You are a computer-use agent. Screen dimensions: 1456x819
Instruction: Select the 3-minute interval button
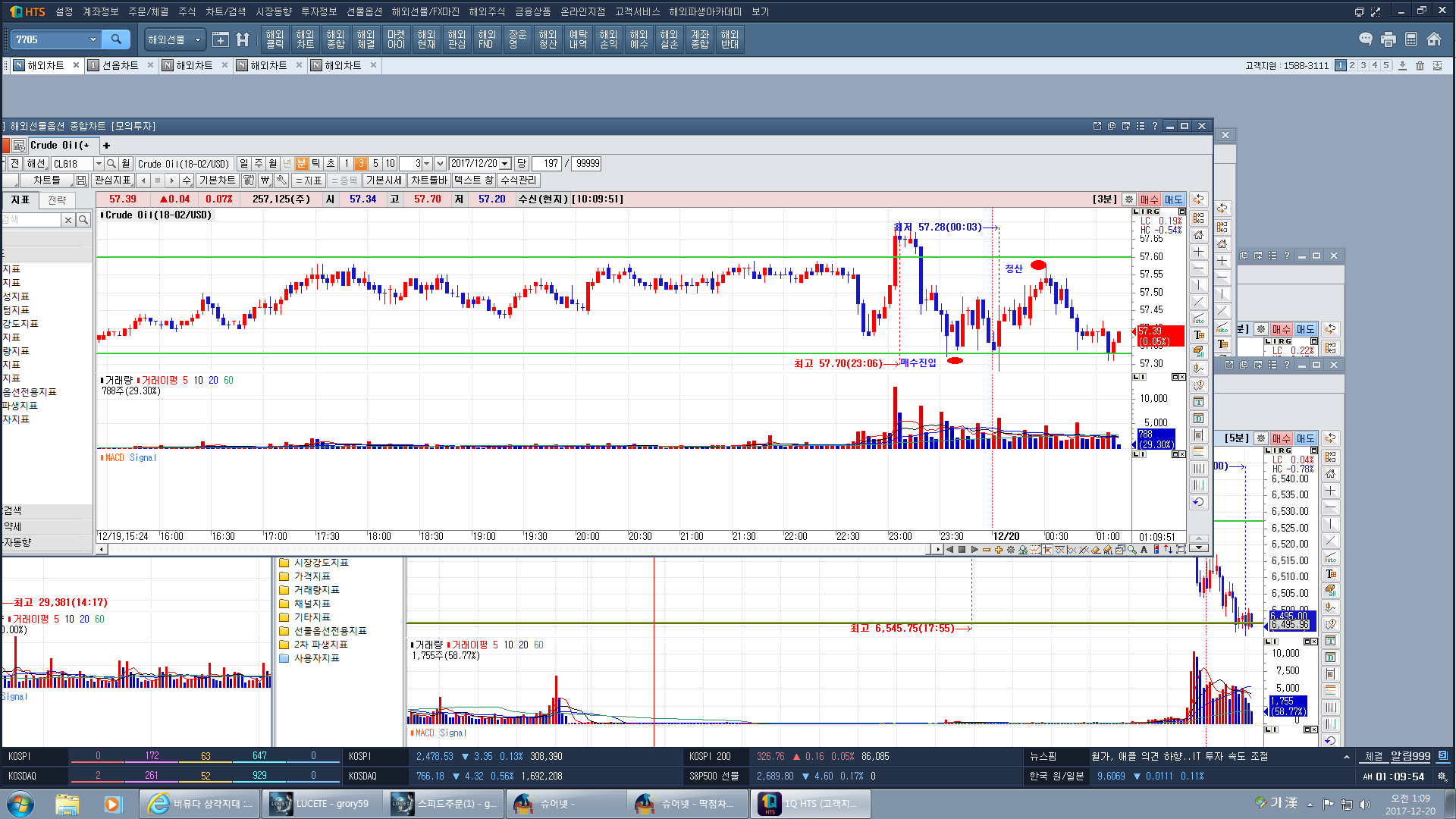(x=361, y=164)
